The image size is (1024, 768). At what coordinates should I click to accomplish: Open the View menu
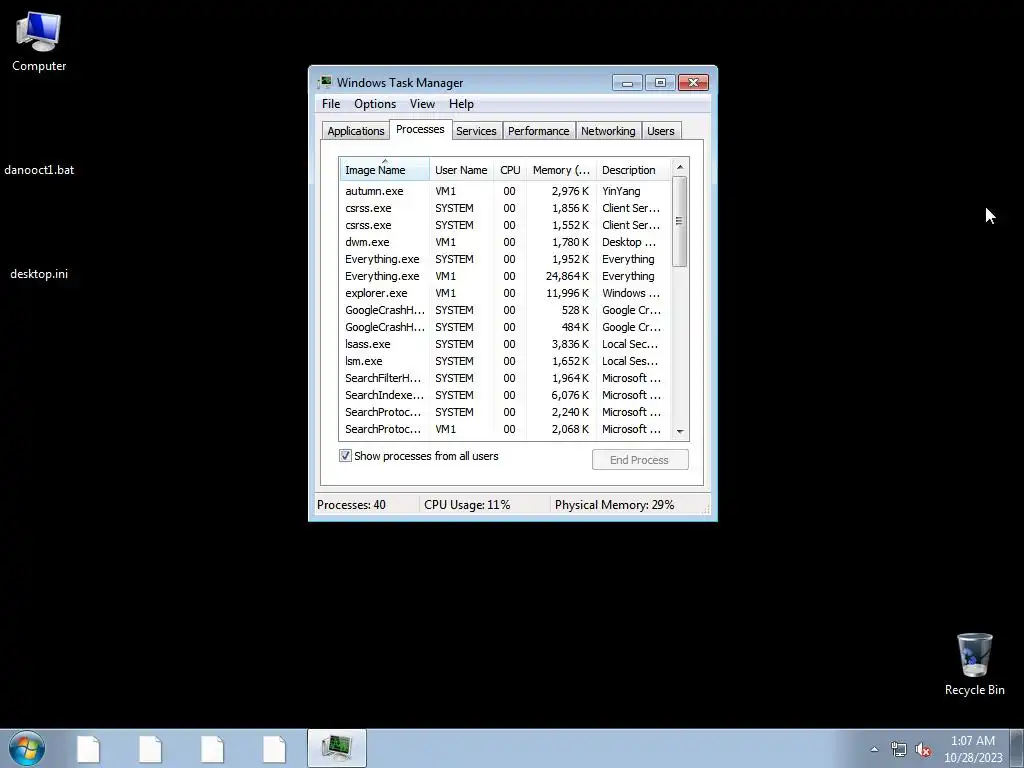click(422, 104)
